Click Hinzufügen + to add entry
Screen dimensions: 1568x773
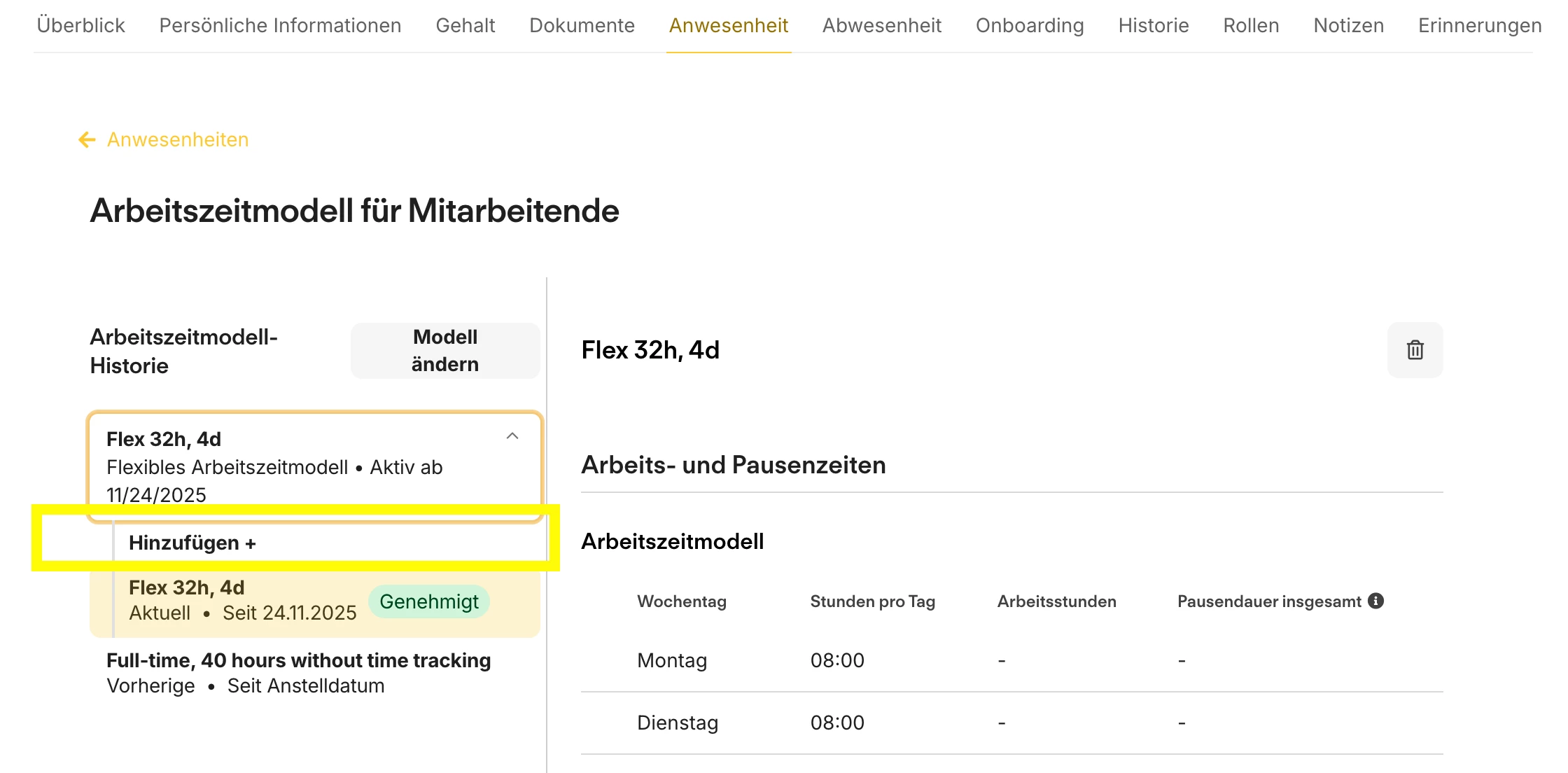click(x=192, y=543)
